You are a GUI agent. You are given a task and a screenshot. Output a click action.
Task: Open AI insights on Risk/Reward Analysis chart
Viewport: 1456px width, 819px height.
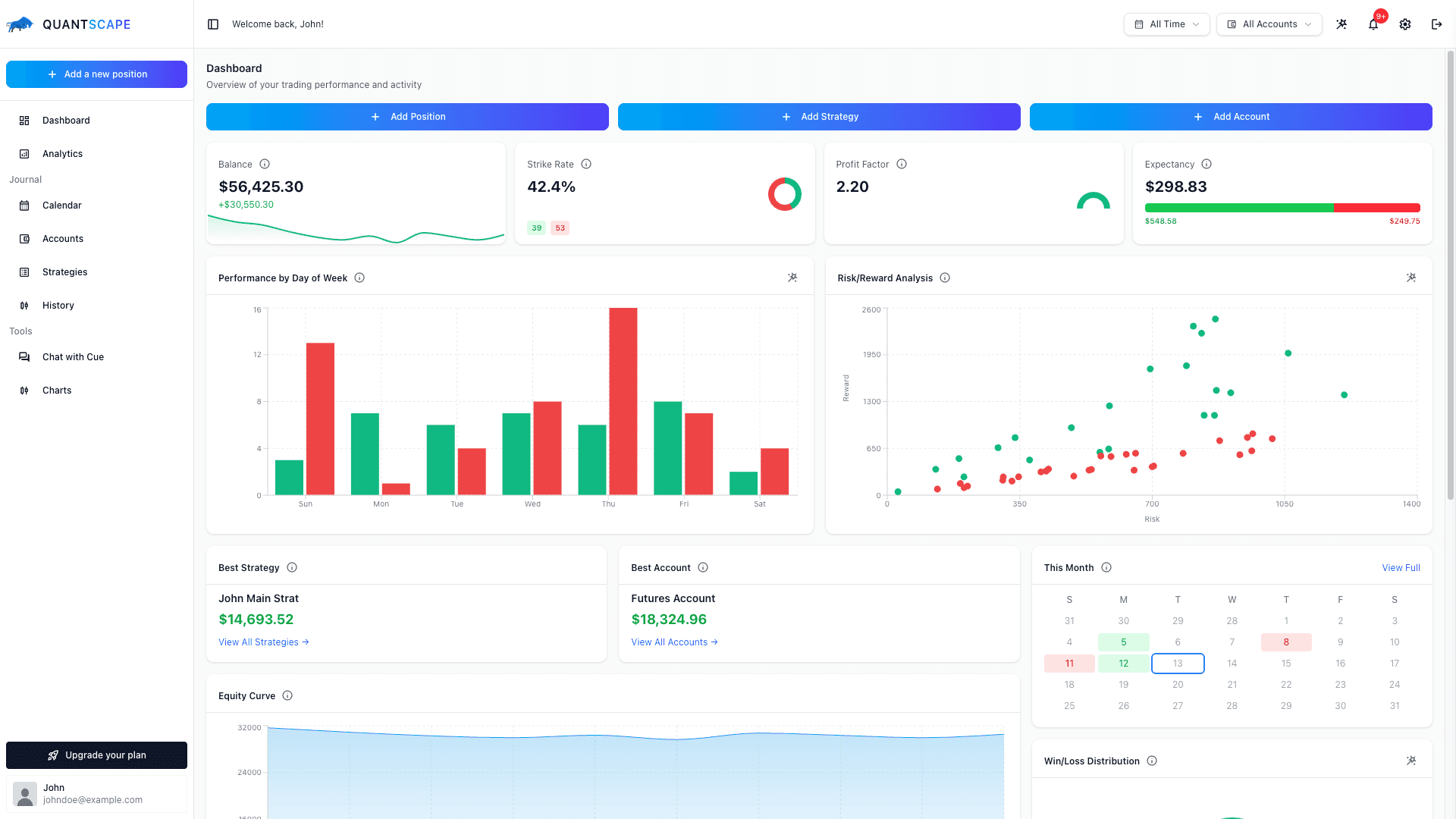click(1411, 278)
